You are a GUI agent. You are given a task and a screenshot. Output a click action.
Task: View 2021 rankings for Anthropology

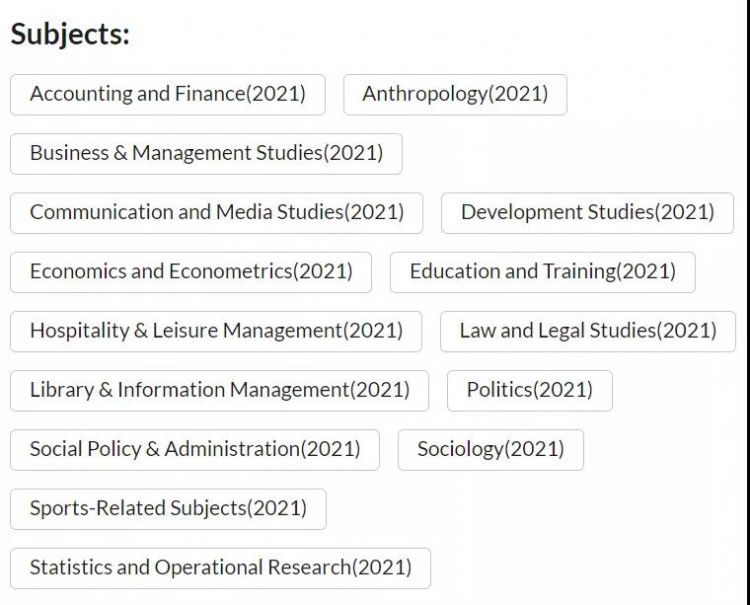(455, 94)
